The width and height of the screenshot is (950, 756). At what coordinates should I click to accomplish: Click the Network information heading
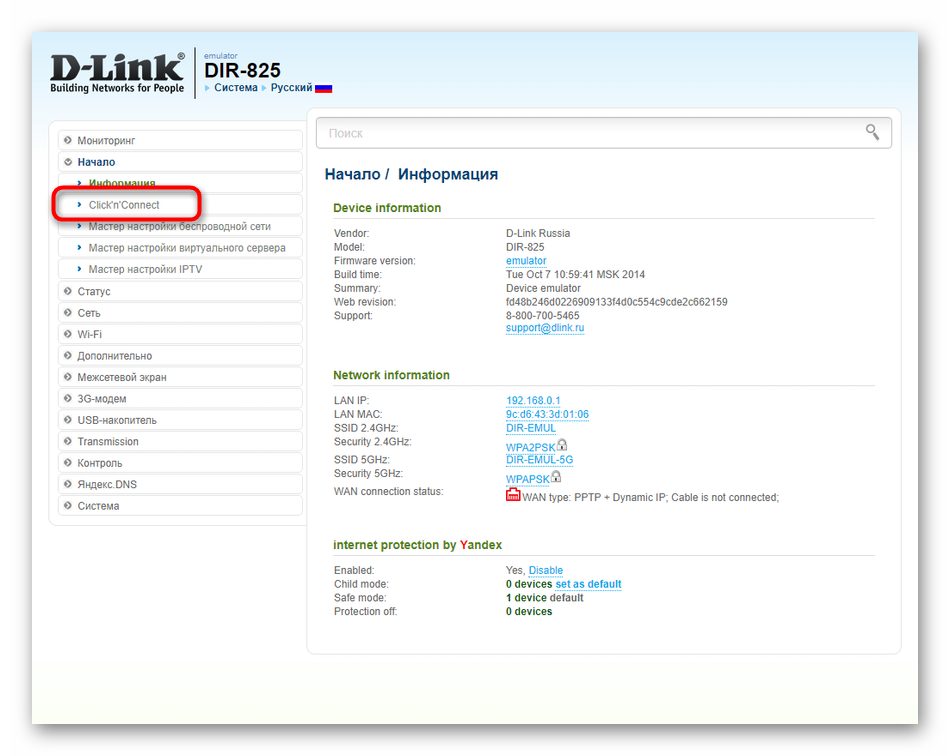(x=391, y=375)
